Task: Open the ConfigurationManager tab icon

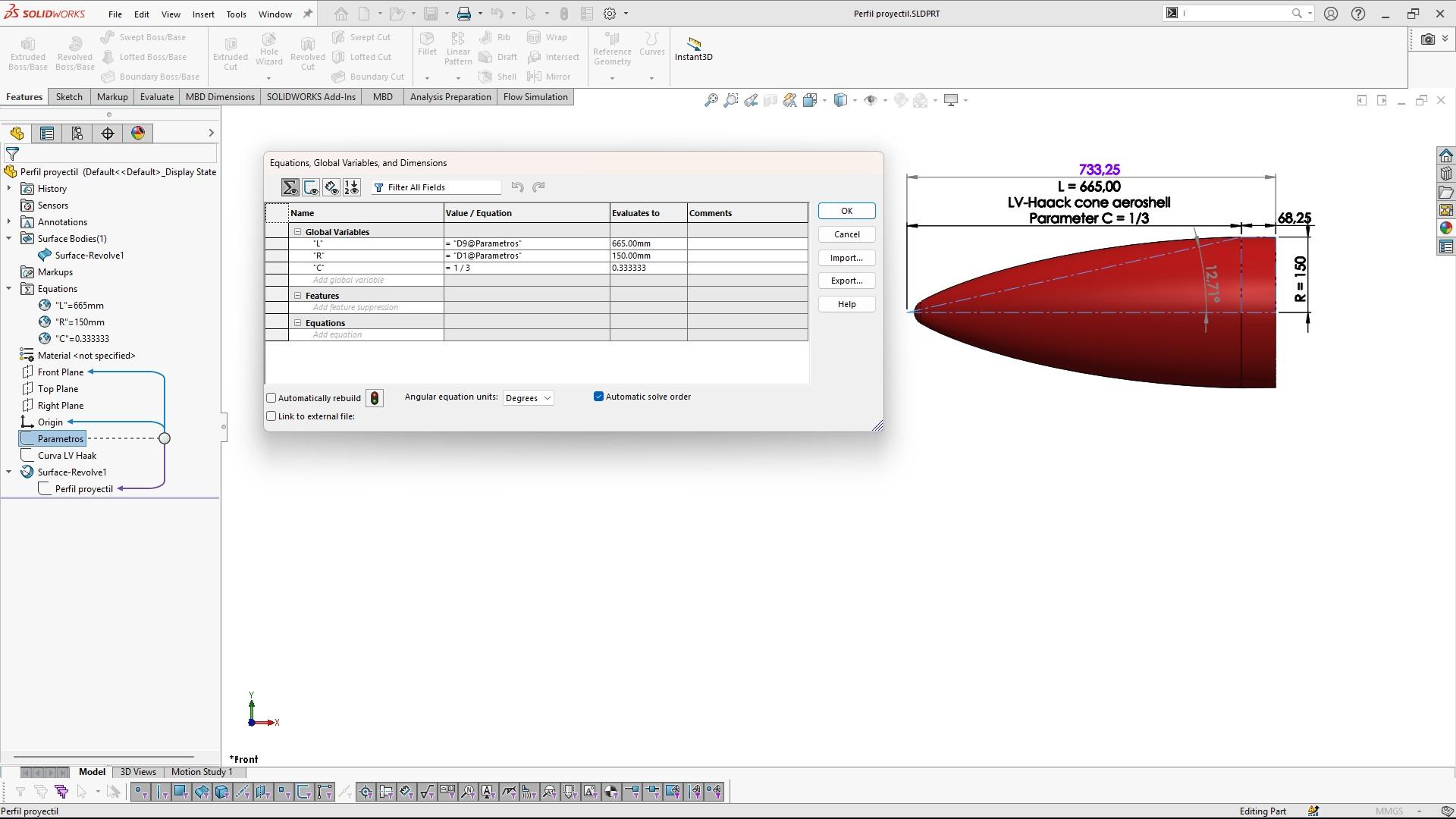Action: click(77, 133)
